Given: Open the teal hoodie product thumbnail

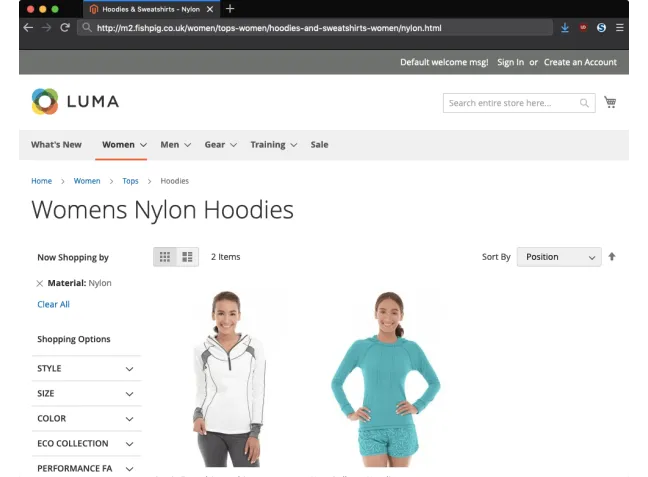Looking at the screenshot, I should [x=385, y=378].
